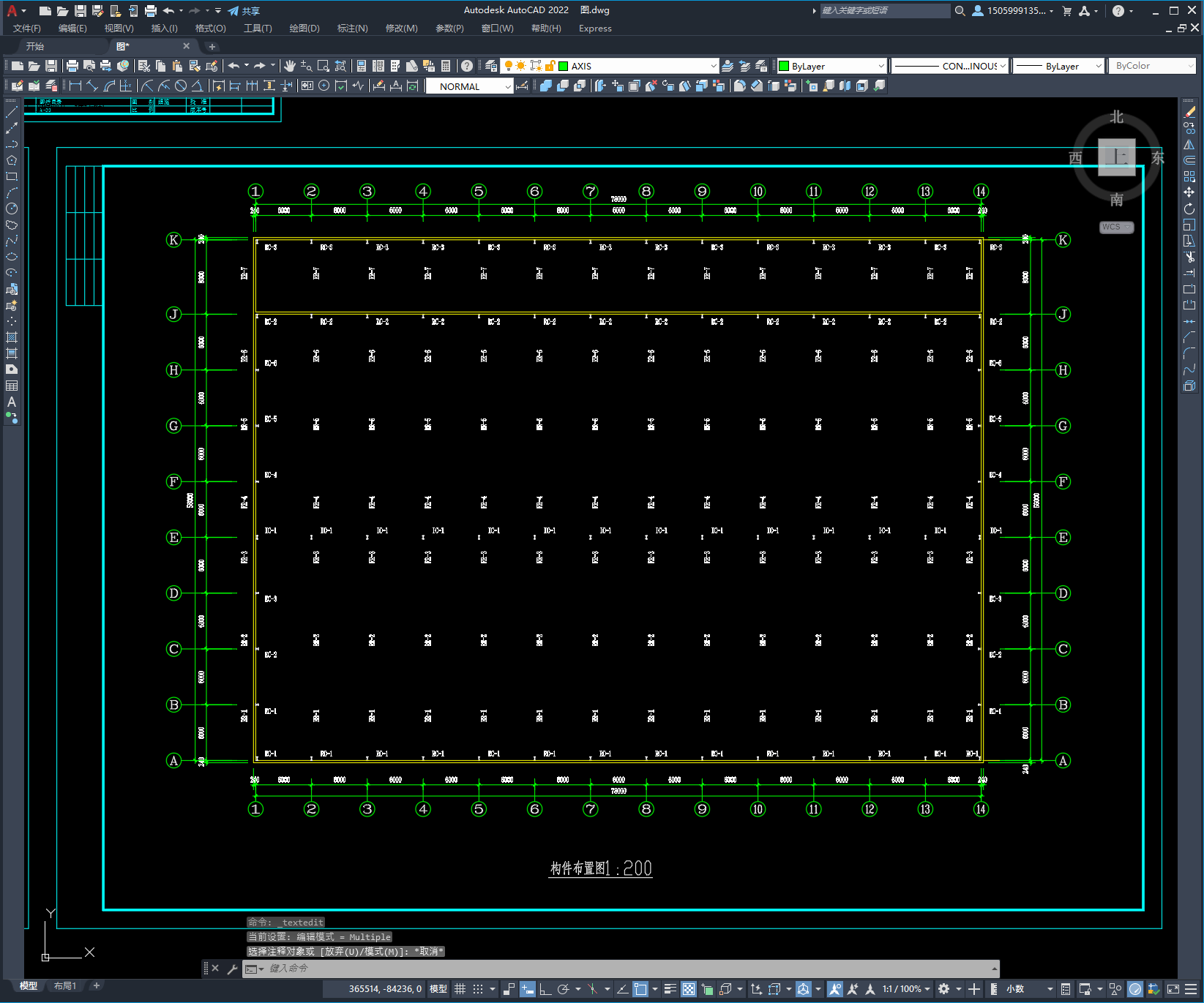Select the Trim tool in modify toolbar
Viewport: 1204px width, 1003px height.
(1189, 257)
